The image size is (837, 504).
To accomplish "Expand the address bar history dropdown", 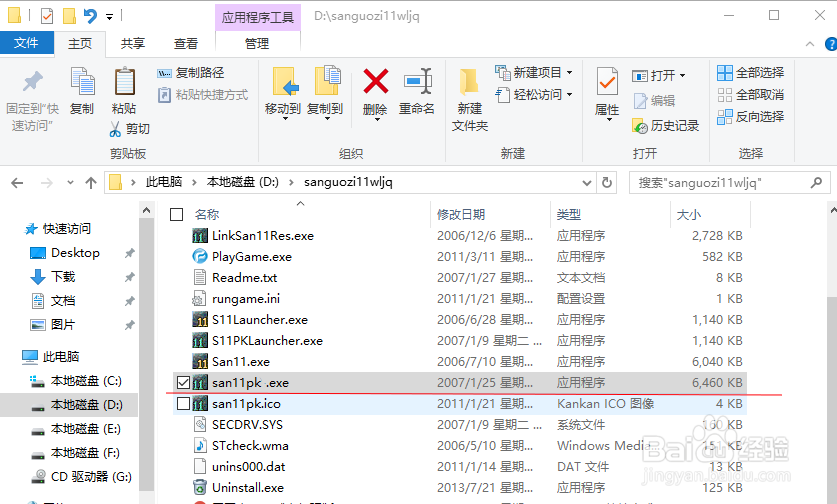I will pos(587,183).
